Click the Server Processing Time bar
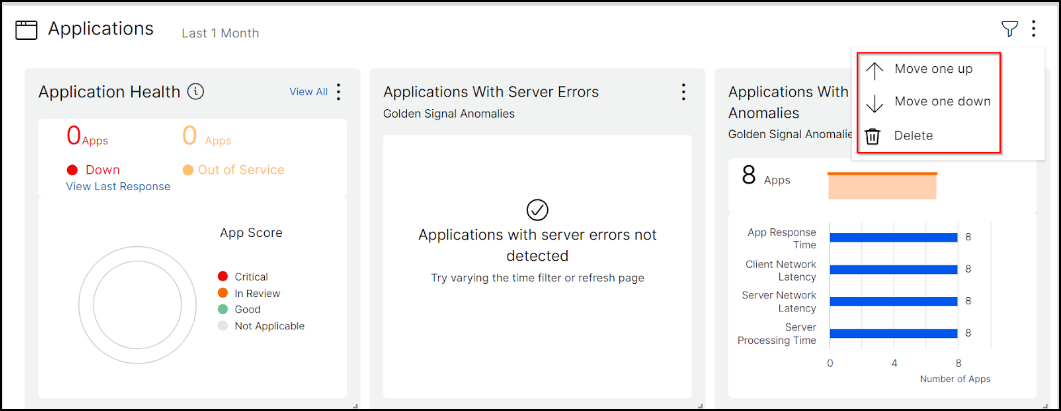 click(893, 333)
